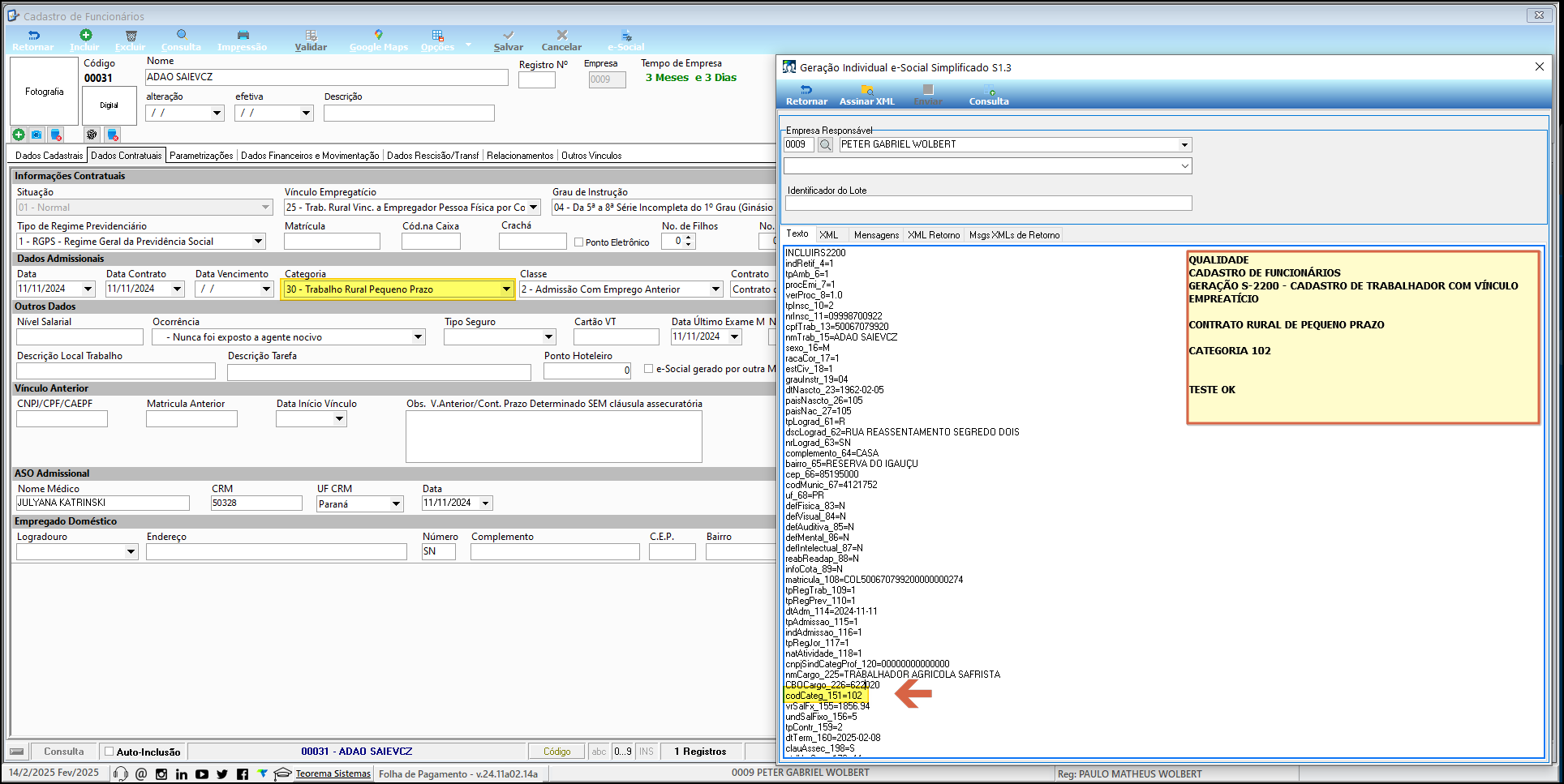Viewport: 1564px width, 784px height.
Task: Open the XML Retorno tab
Action: coord(934,235)
